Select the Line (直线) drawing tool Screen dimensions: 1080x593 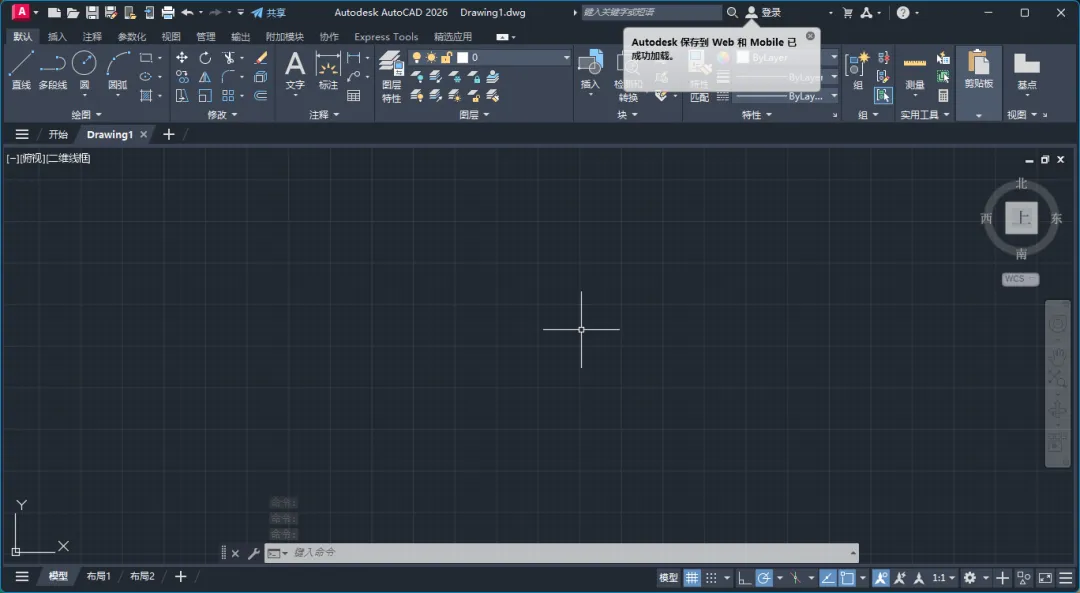click(x=21, y=70)
